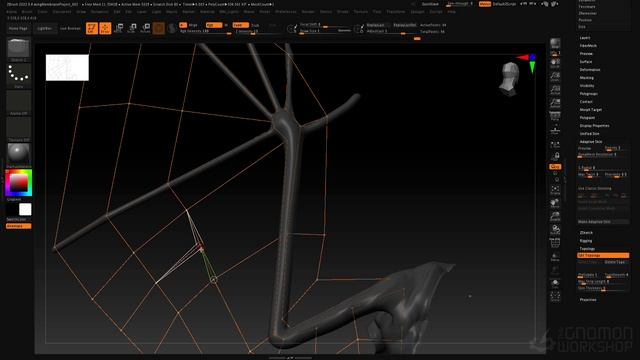Toggle Zadd sculpt mode

point(240,25)
